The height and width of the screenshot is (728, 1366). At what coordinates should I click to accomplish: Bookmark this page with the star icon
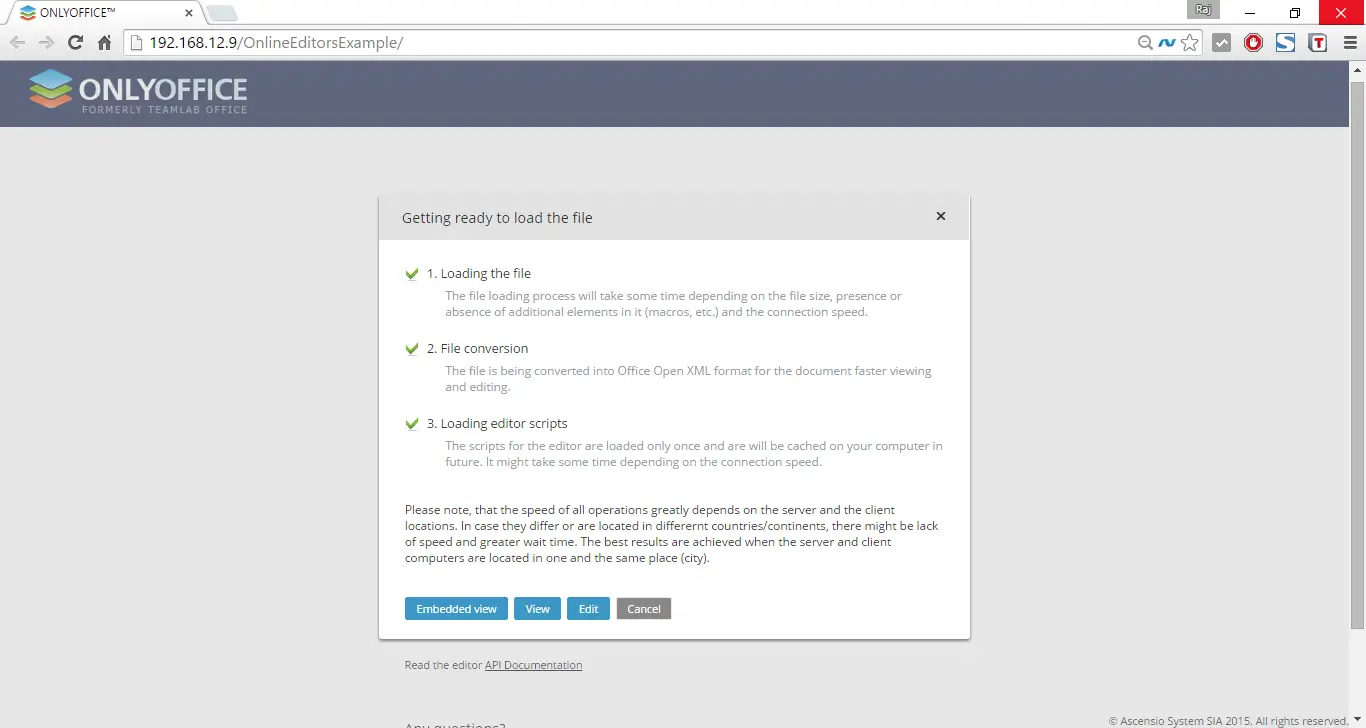point(1189,43)
